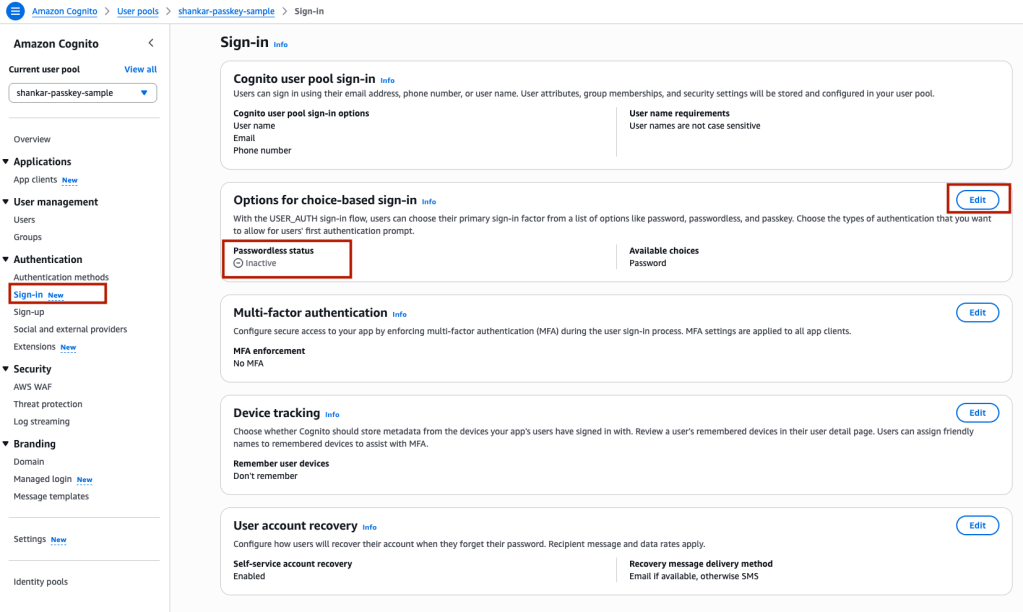Go to Authentication methods page
The width and height of the screenshot is (1023, 612).
pyautogui.click(x=61, y=277)
